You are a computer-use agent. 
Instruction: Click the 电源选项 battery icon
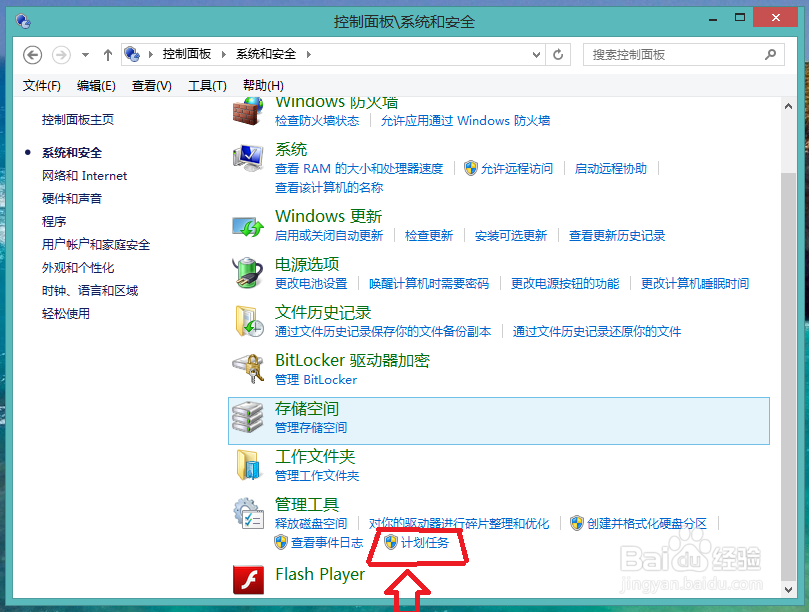249,275
